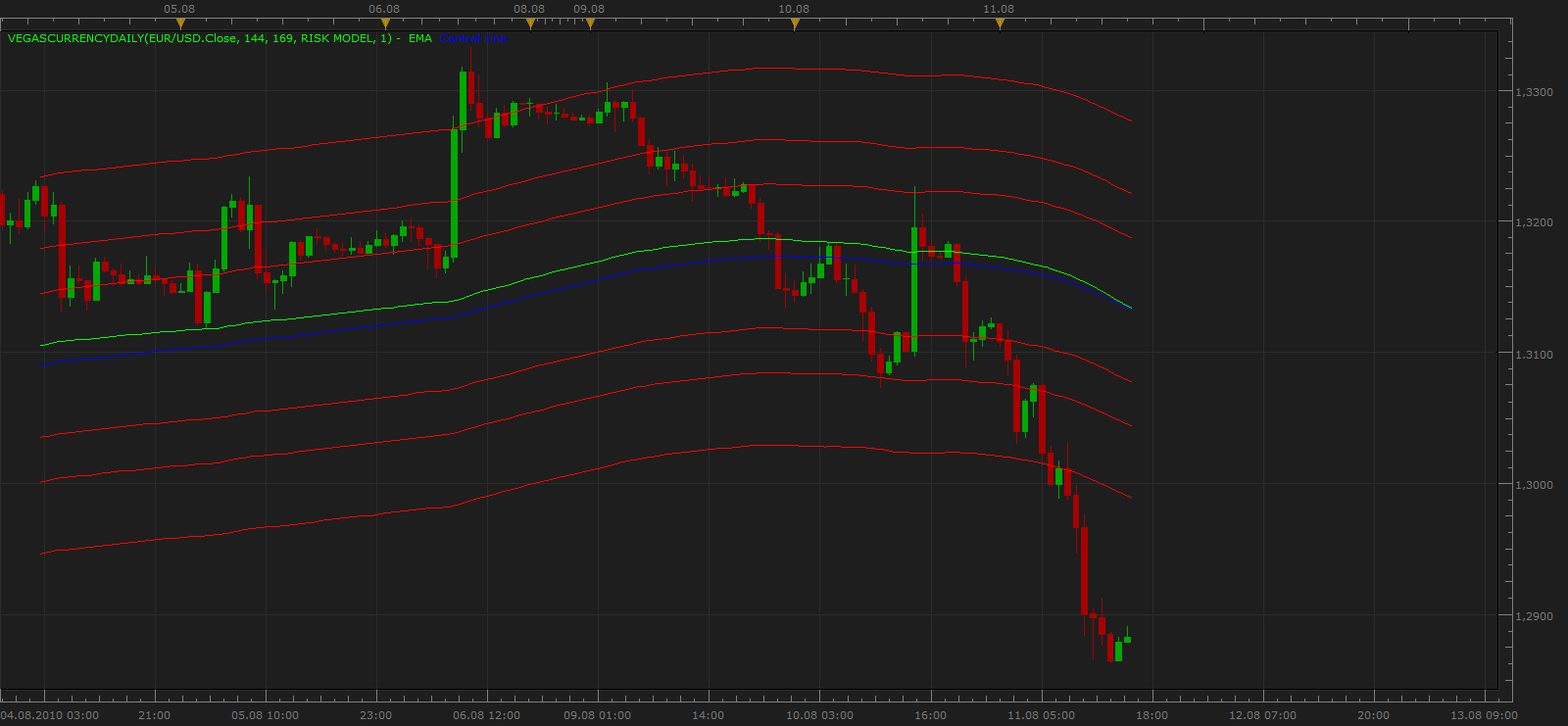The height and width of the screenshot is (726, 1568).
Task: Click the green EMA legend label
Action: coord(420,38)
